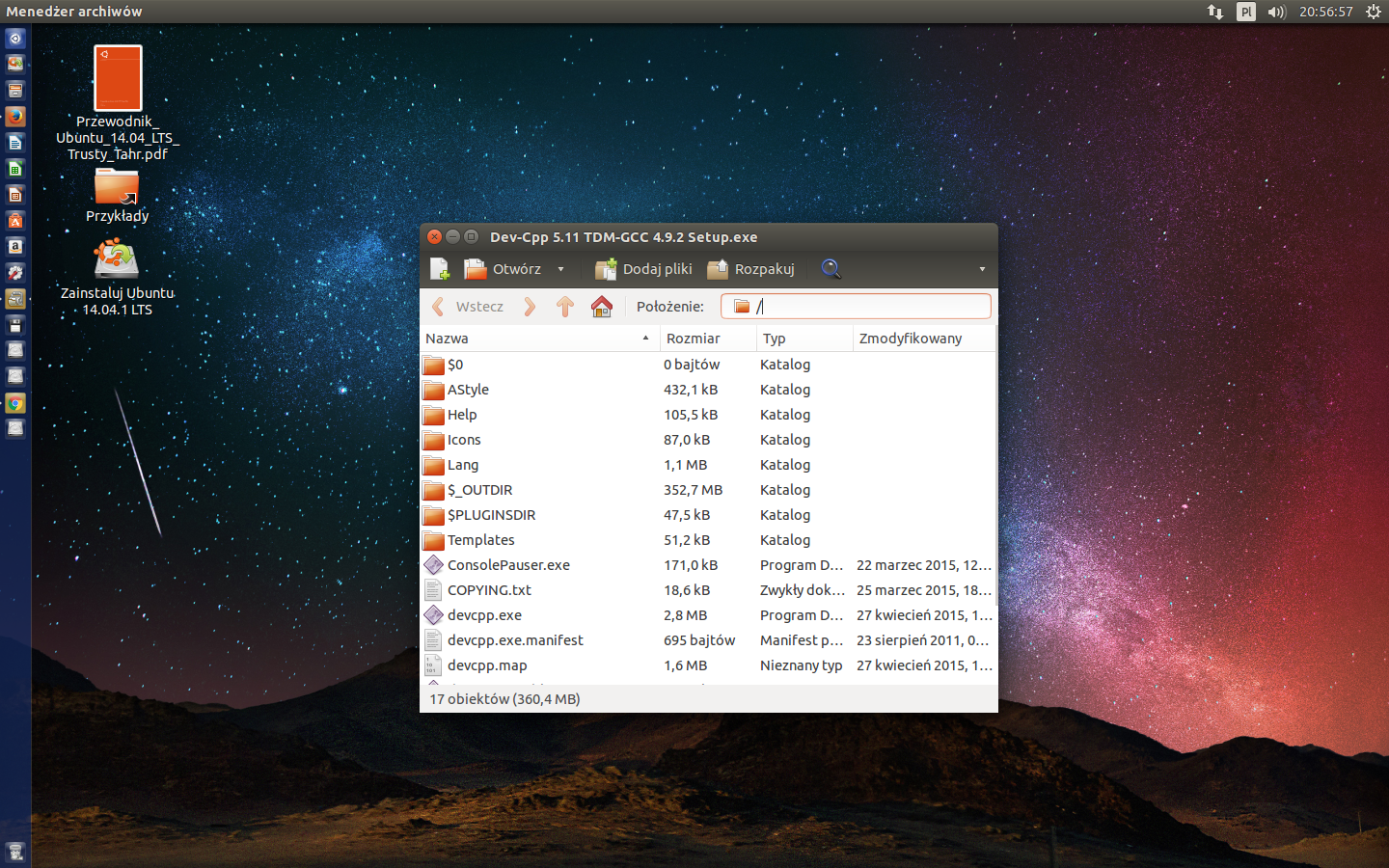Select the $PLUGINSDIR folder row
The height and width of the screenshot is (868, 1389).
[x=707, y=515]
